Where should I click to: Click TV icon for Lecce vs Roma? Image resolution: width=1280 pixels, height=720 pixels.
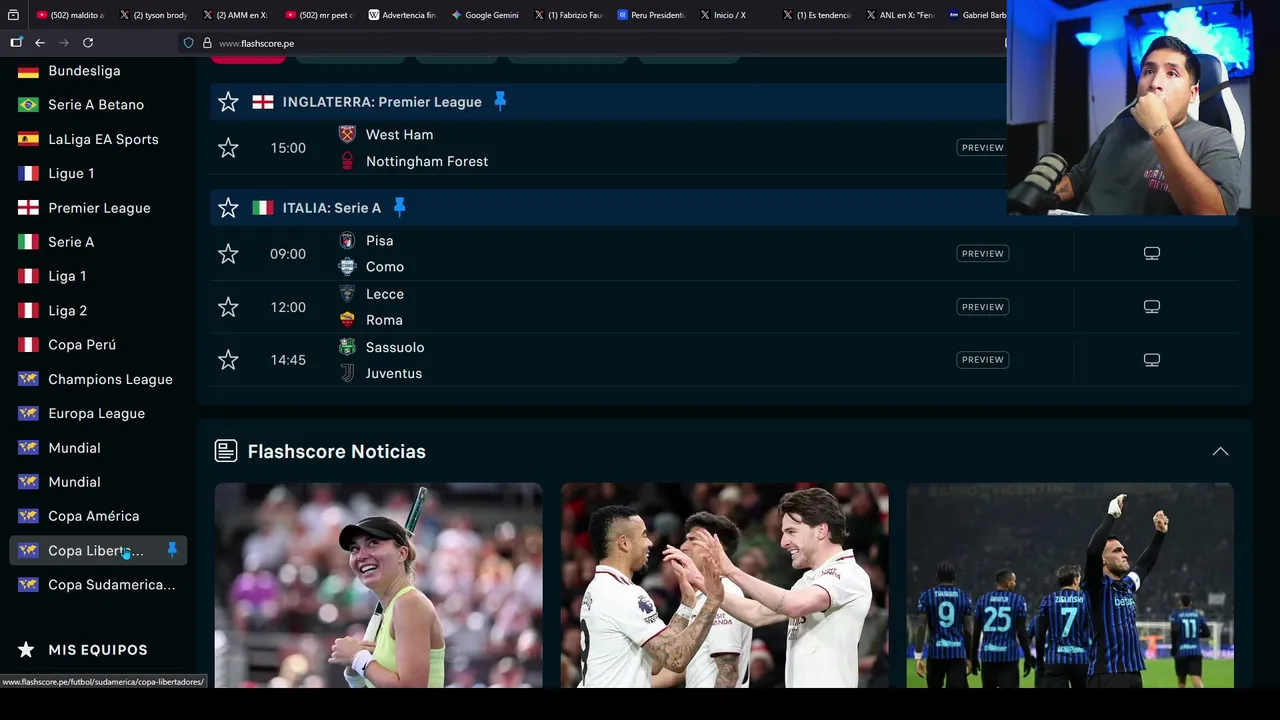(1152, 307)
